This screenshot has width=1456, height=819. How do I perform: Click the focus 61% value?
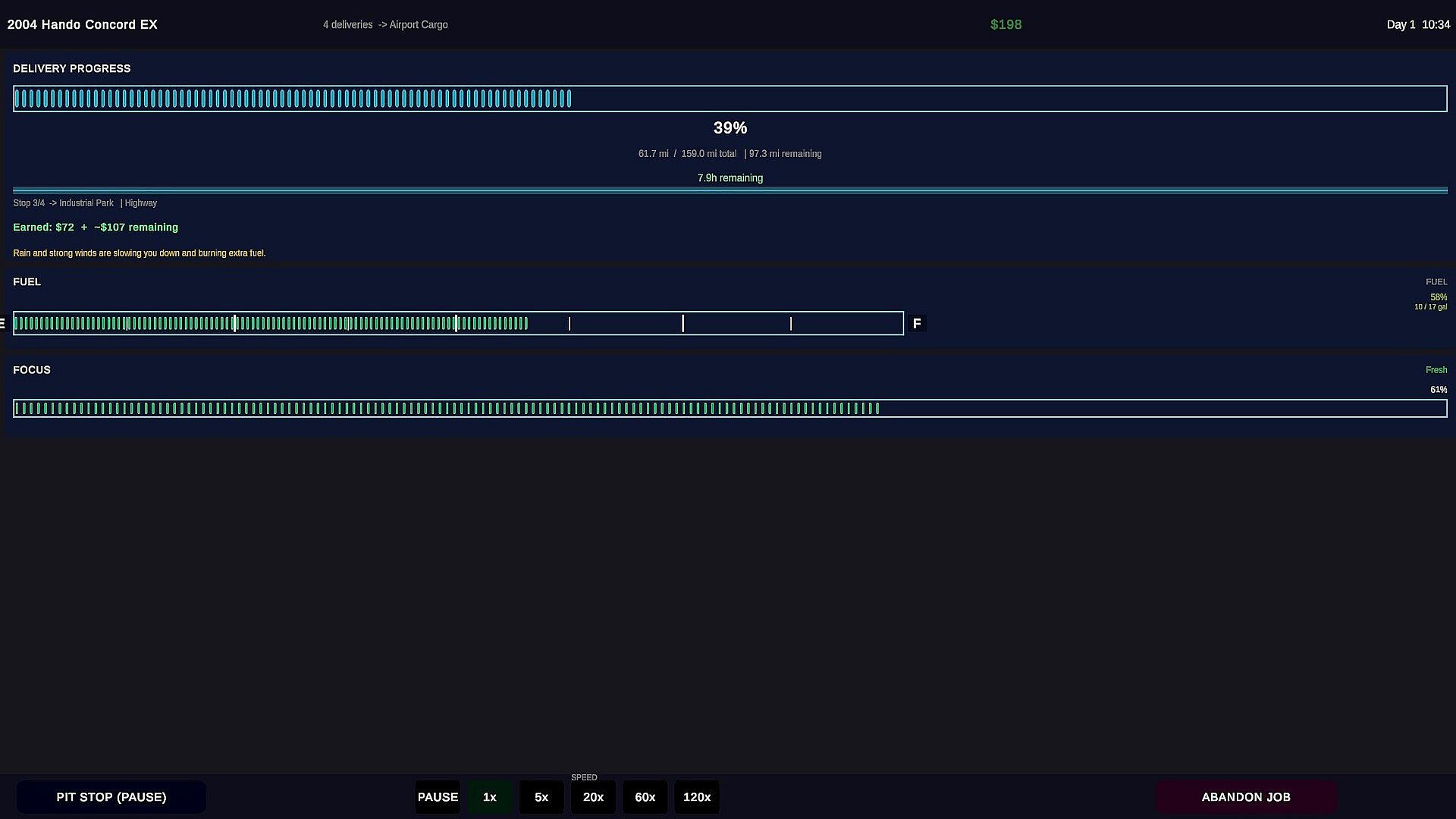[x=1439, y=390]
